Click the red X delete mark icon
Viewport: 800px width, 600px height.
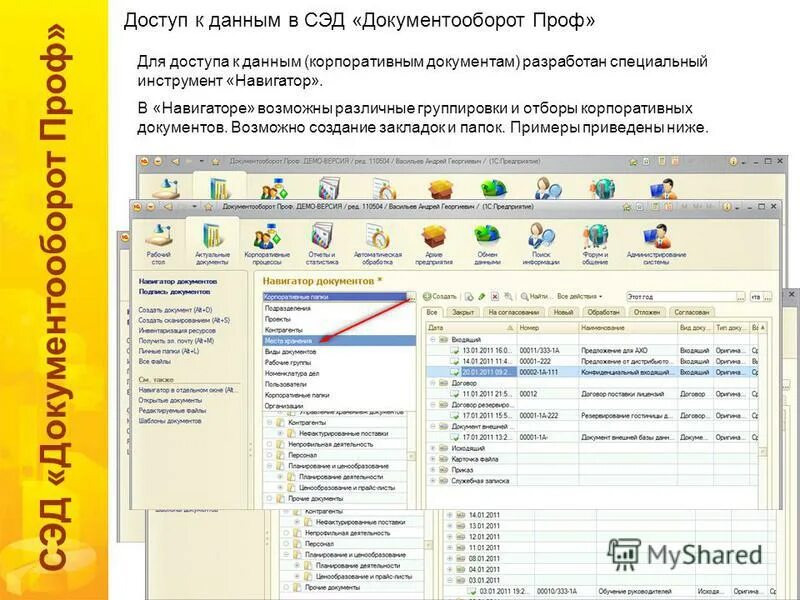(494, 296)
